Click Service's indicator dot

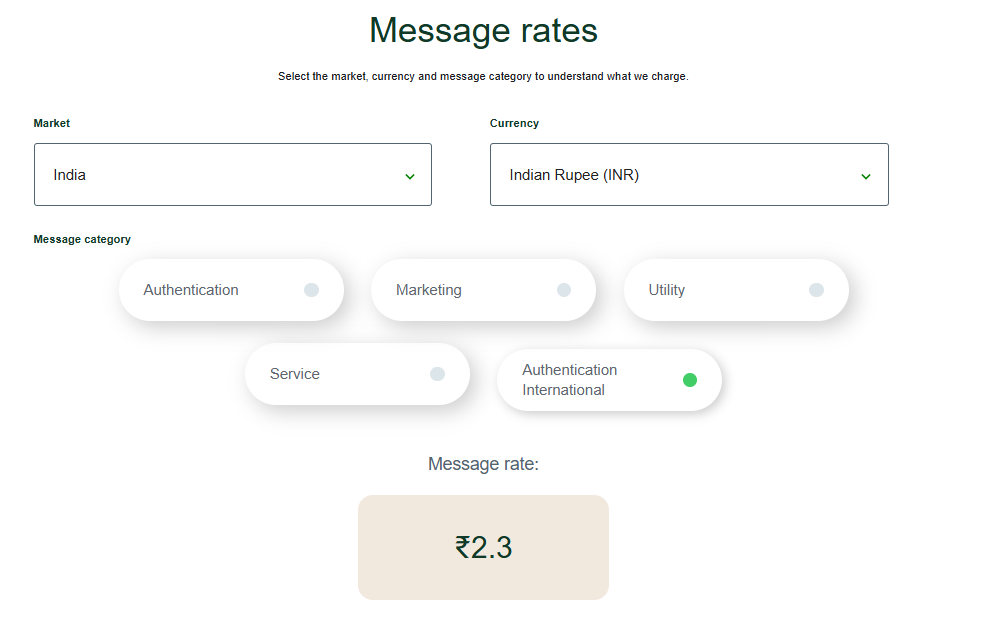(437, 373)
